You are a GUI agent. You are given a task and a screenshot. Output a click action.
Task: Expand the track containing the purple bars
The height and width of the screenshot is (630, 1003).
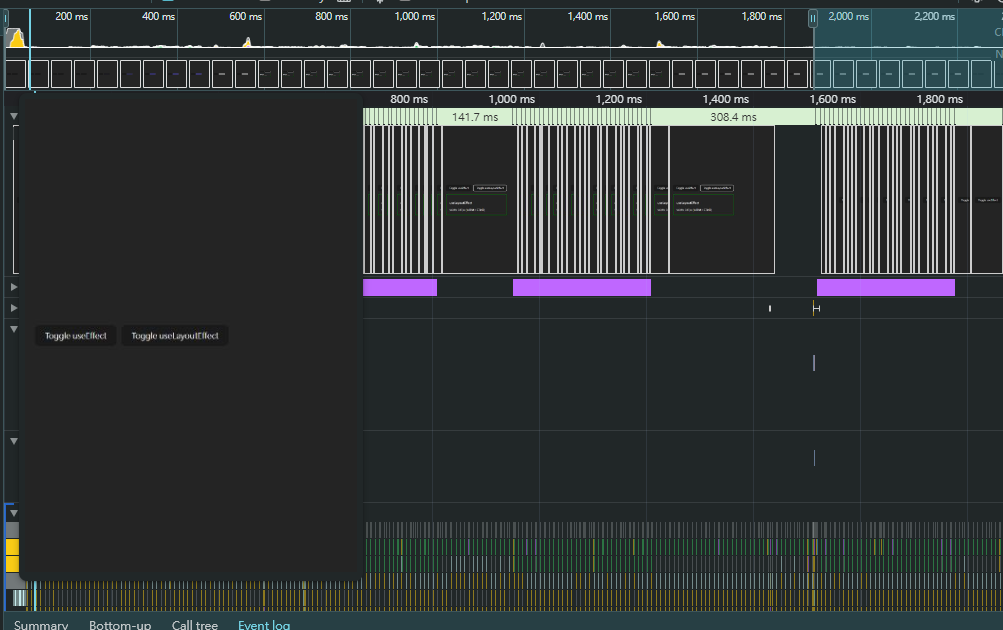13,287
